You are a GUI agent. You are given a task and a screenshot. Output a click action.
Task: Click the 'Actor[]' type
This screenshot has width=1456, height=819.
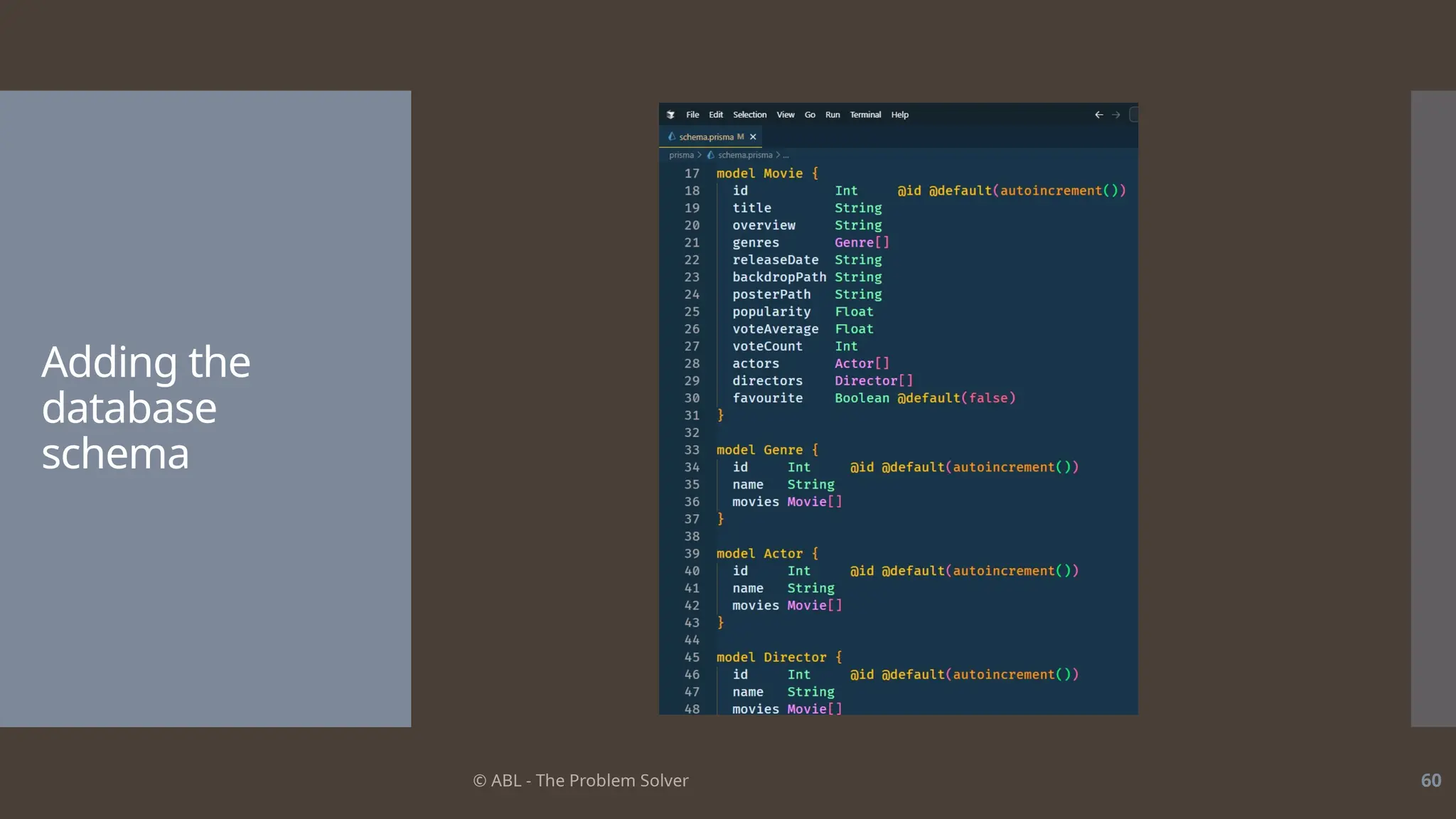tap(862, 363)
